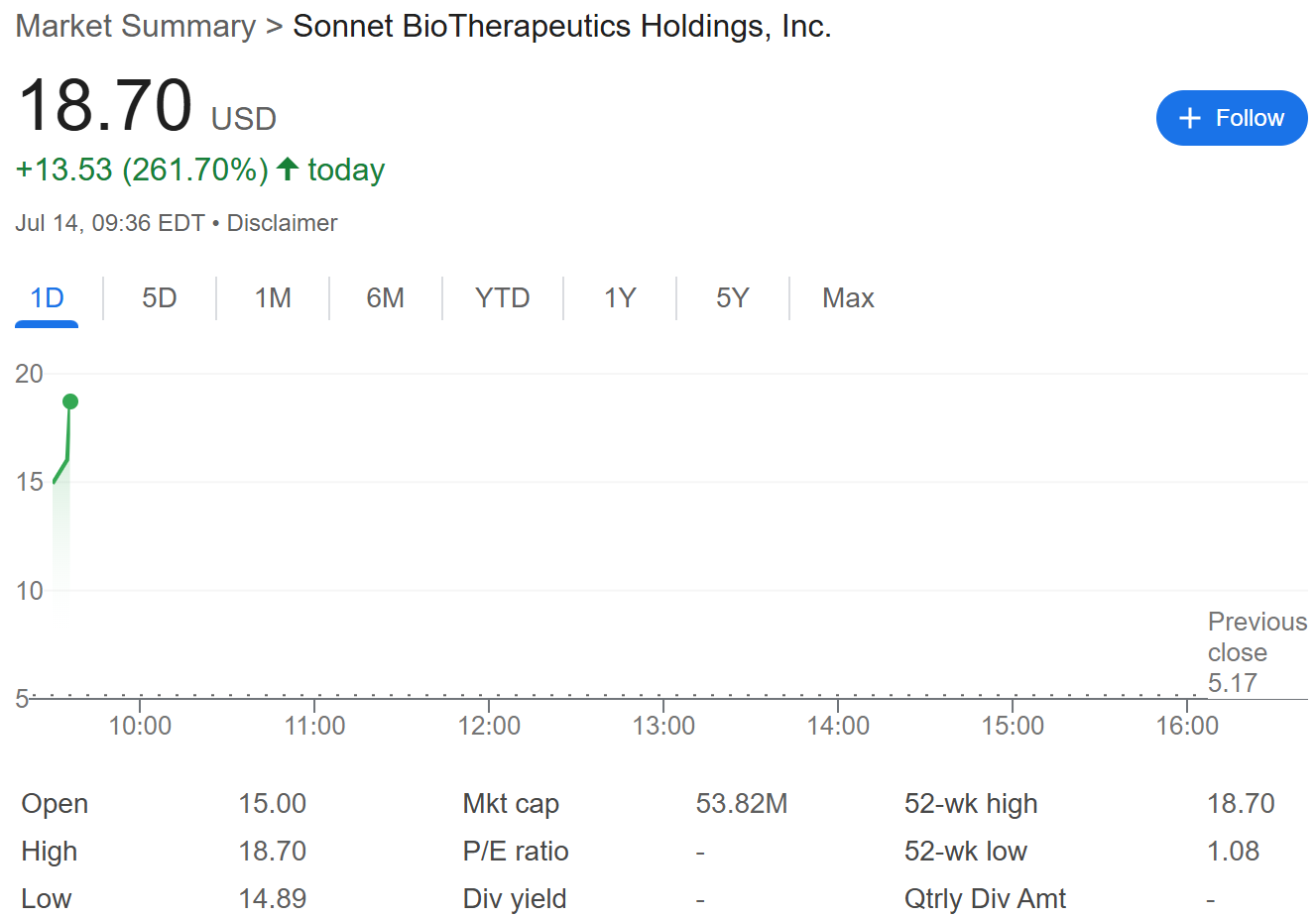Switch to the 5D chart tab
The image size is (1316, 917).
point(159,297)
